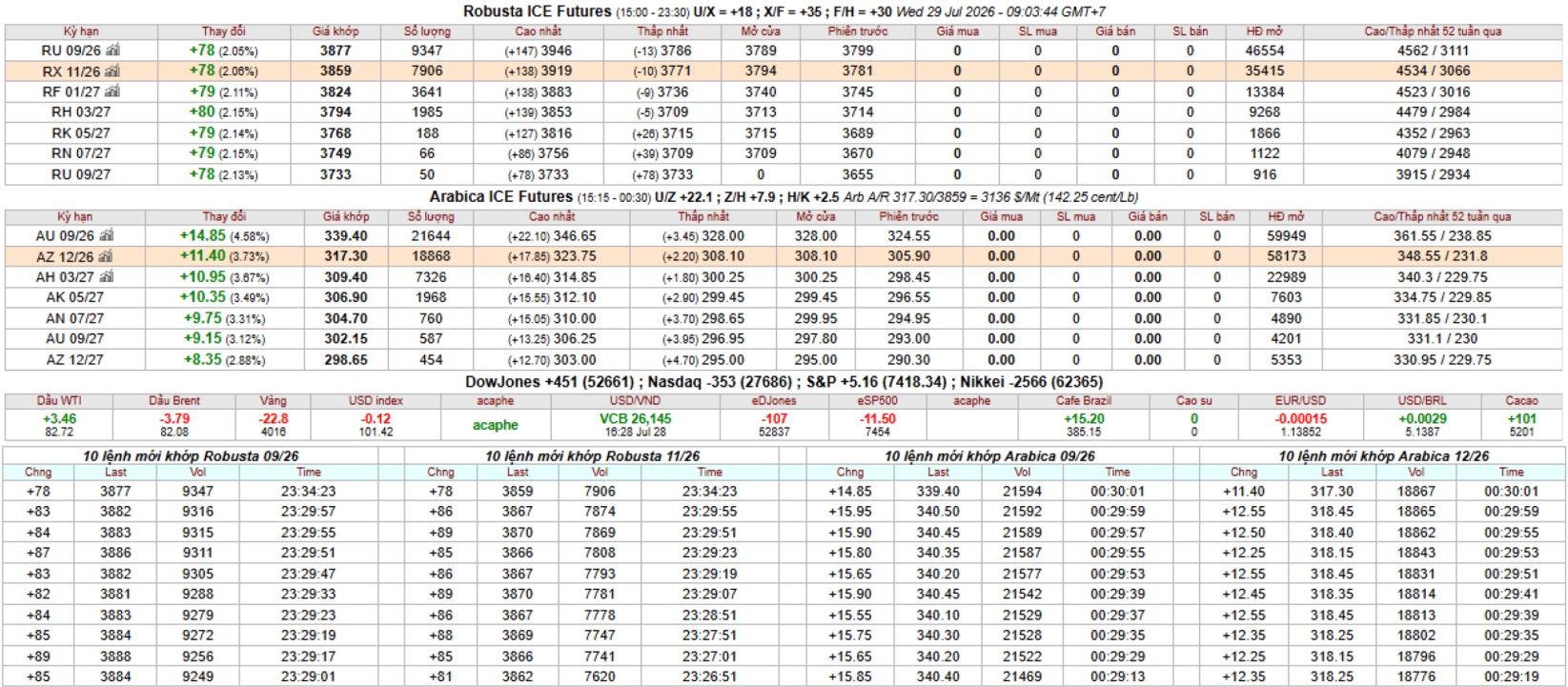Screen dimensions: 1568x687
Task: Click time 23:34:23 in Robusta 09/26 orders
Action: tap(308, 492)
